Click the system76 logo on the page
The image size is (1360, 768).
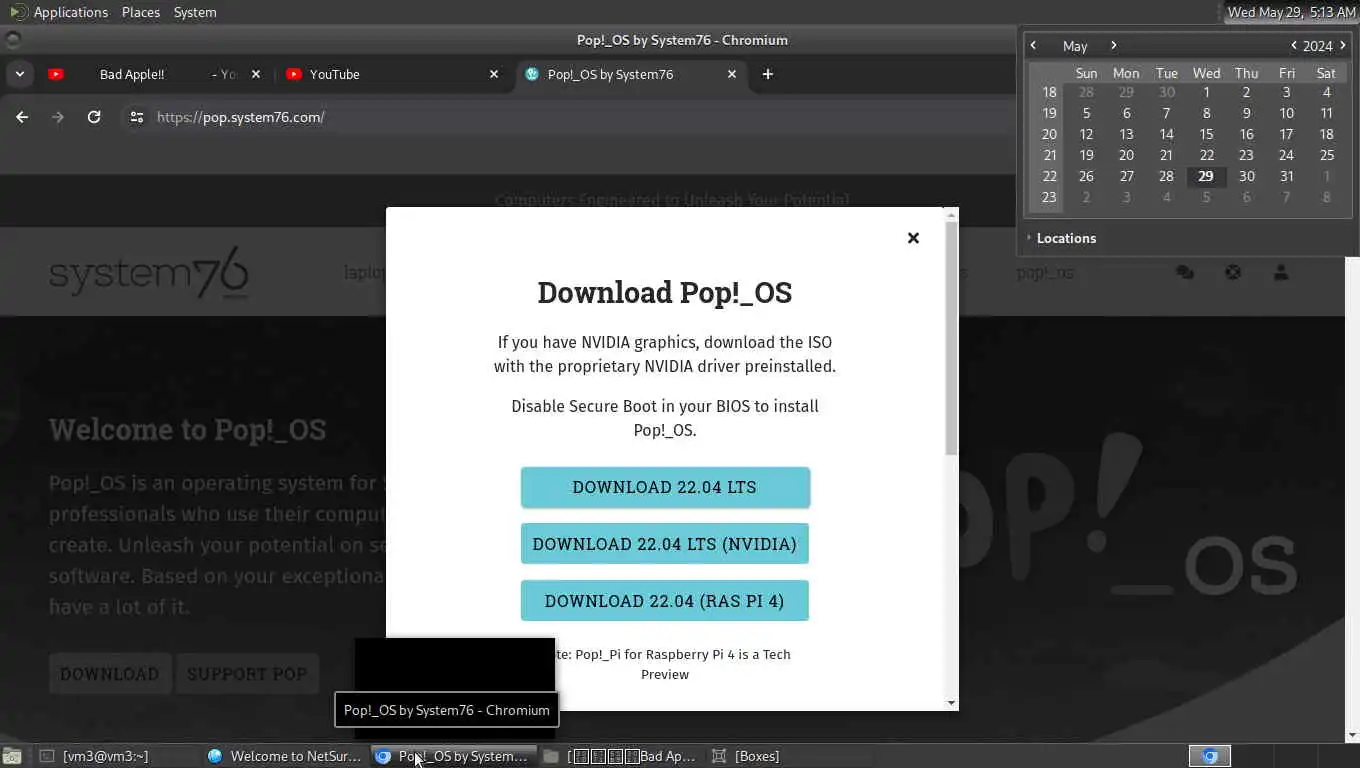coord(149,272)
